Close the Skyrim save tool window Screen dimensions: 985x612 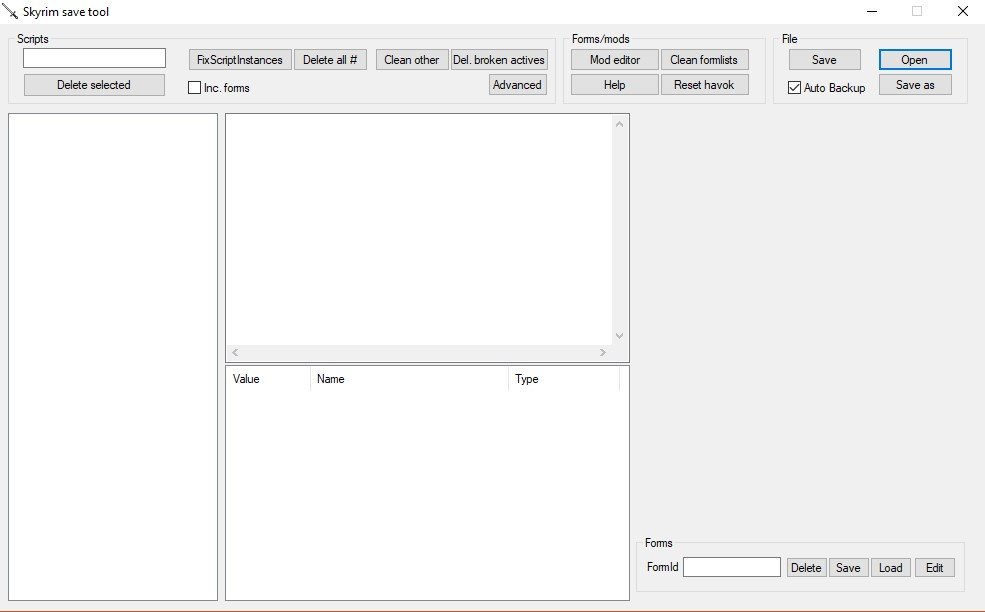(x=962, y=11)
